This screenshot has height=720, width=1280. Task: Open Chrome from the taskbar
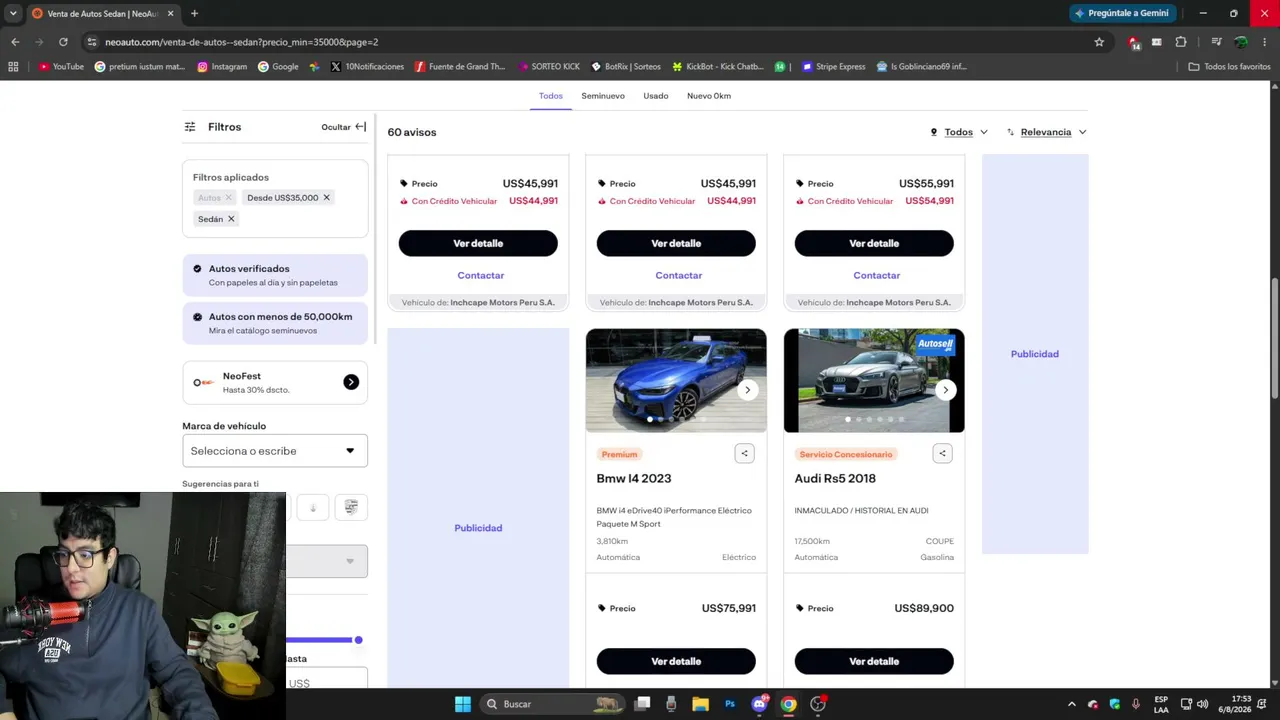click(789, 704)
